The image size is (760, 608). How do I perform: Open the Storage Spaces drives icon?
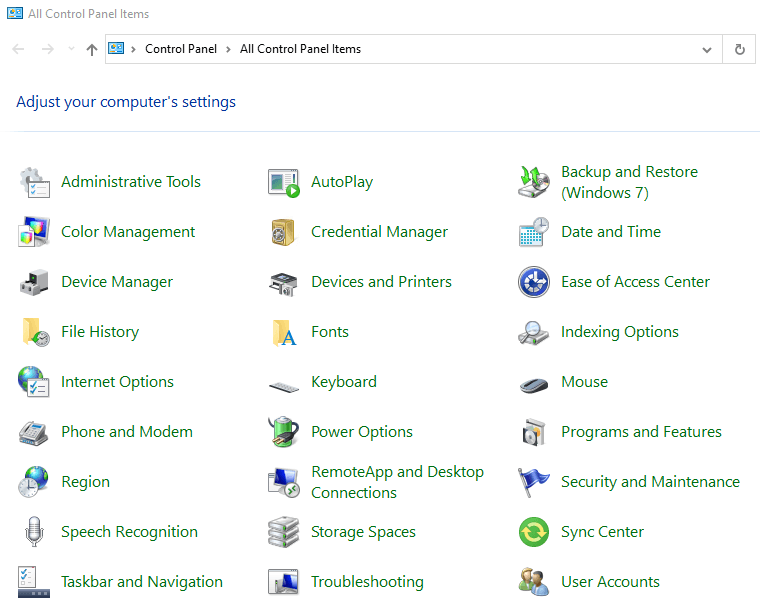point(284,532)
